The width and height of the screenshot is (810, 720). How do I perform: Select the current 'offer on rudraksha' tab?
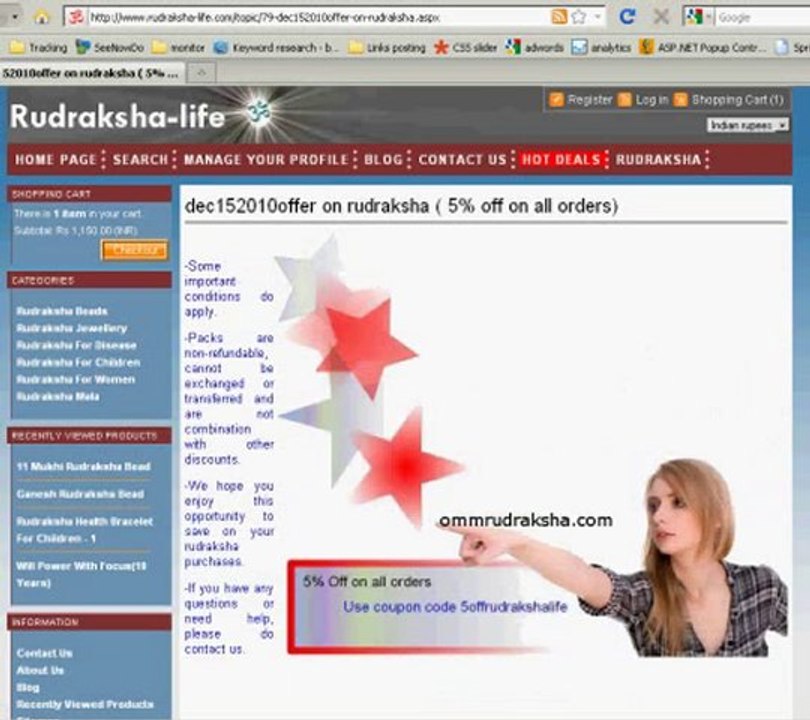[91, 73]
